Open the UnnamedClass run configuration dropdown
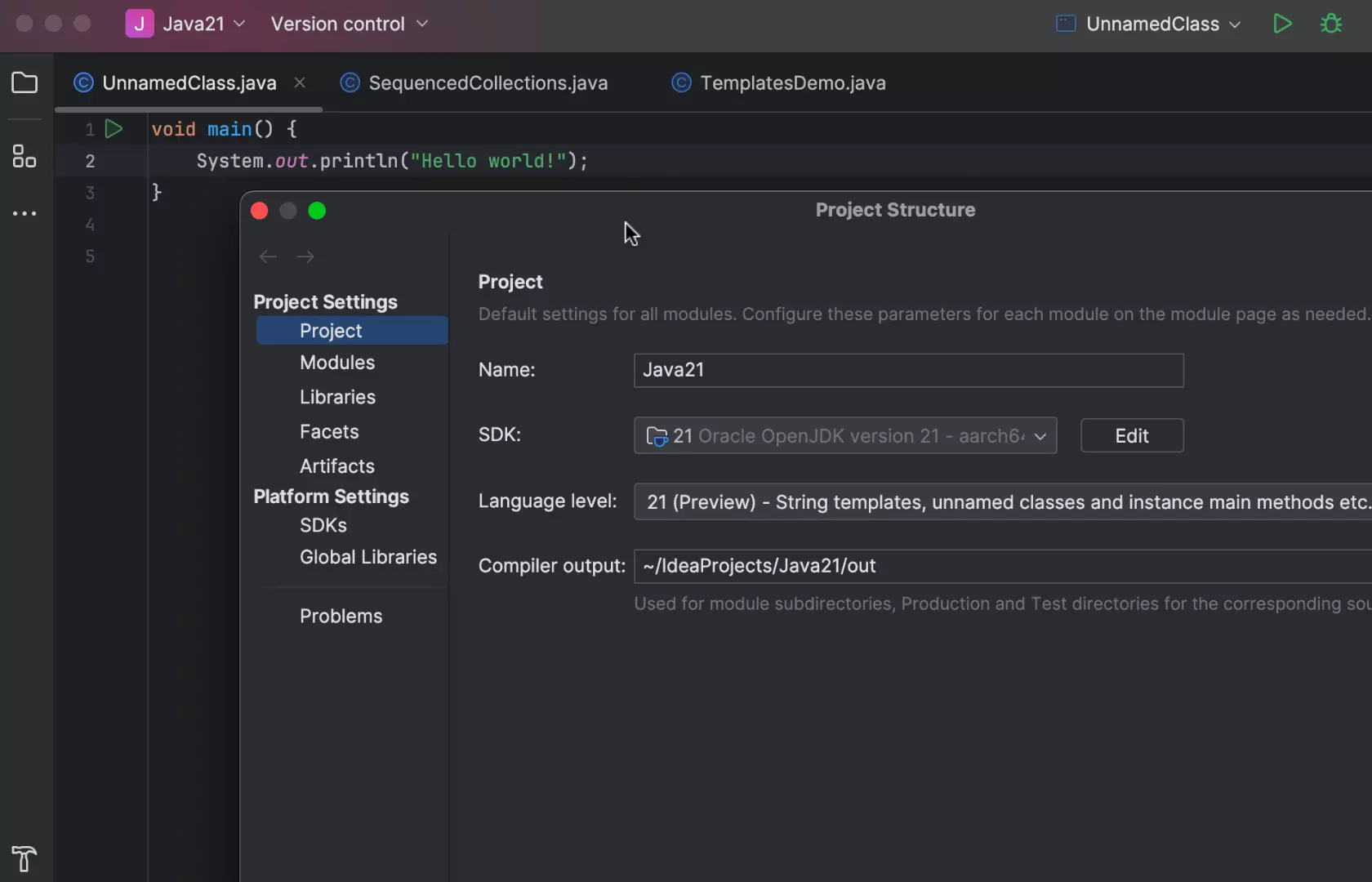 pyautogui.click(x=1147, y=24)
